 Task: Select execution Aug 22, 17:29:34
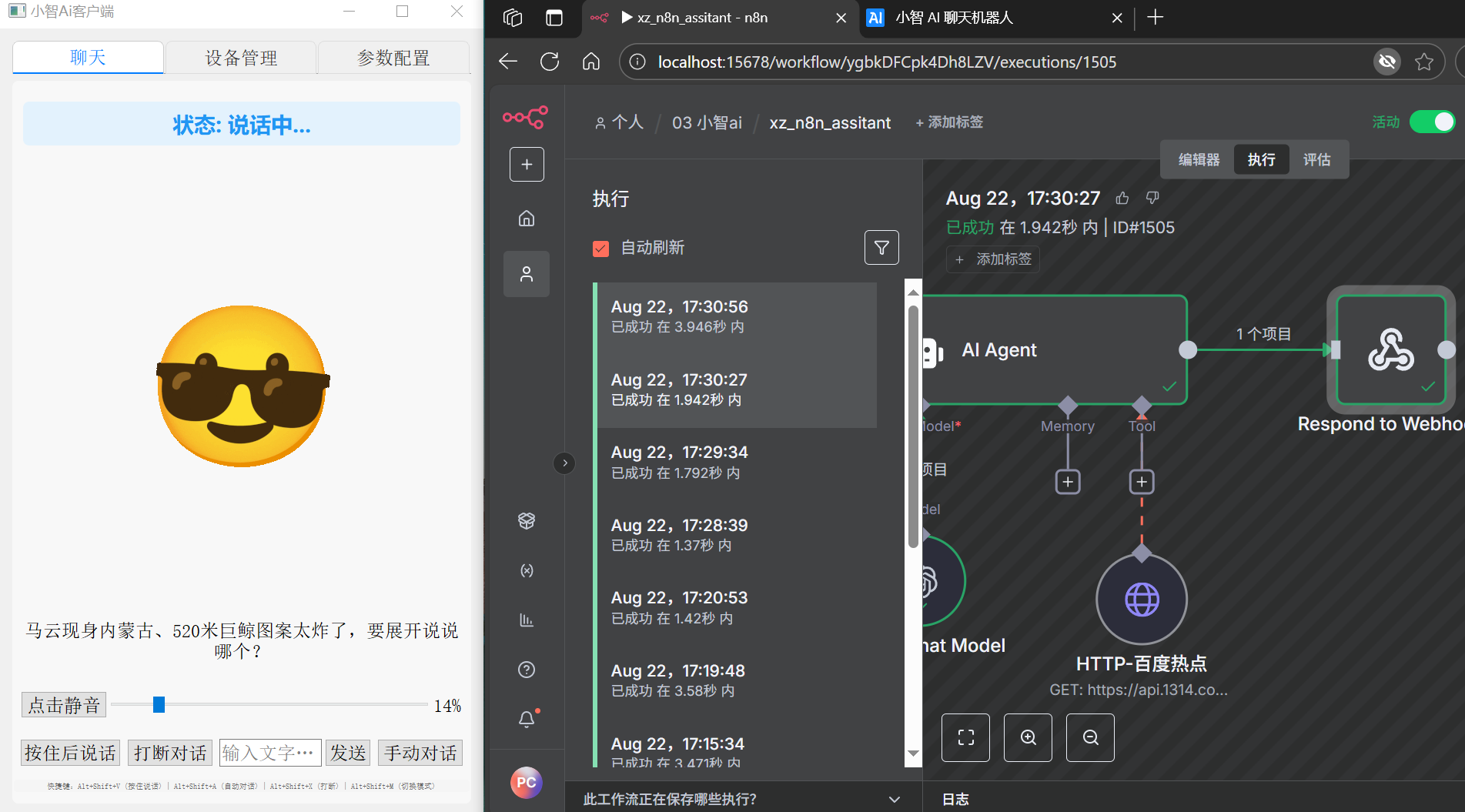[x=736, y=463]
